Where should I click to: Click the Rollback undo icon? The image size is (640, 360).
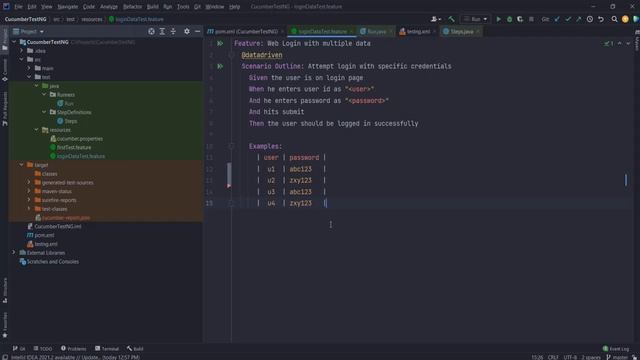pos(601,19)
